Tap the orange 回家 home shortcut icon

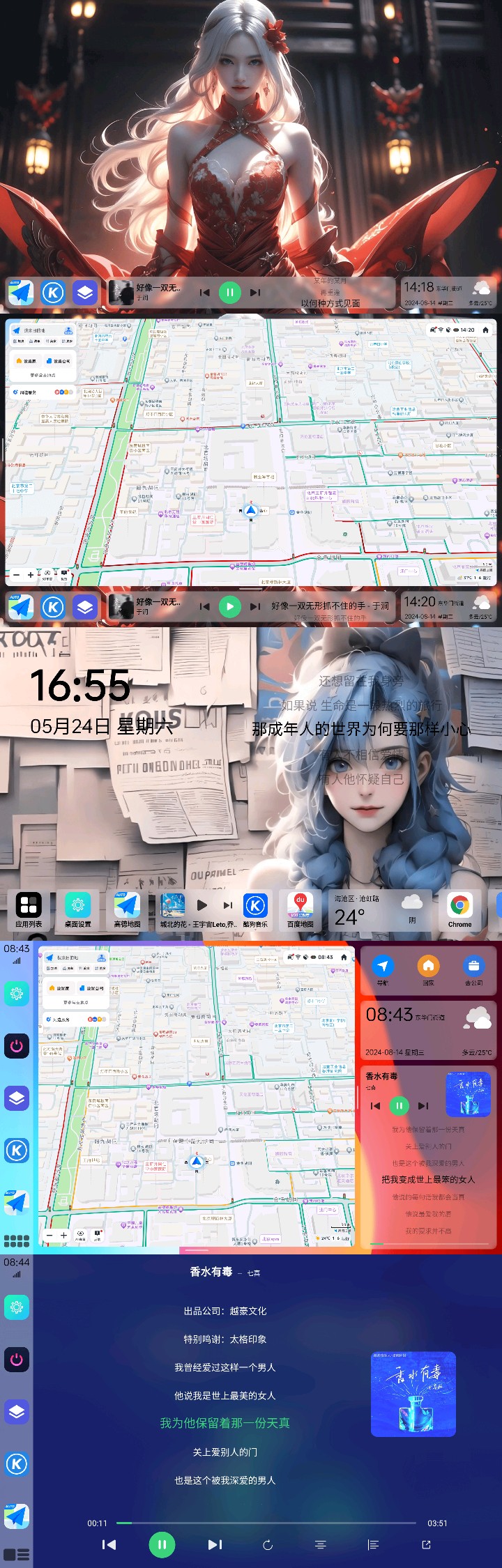428,966
